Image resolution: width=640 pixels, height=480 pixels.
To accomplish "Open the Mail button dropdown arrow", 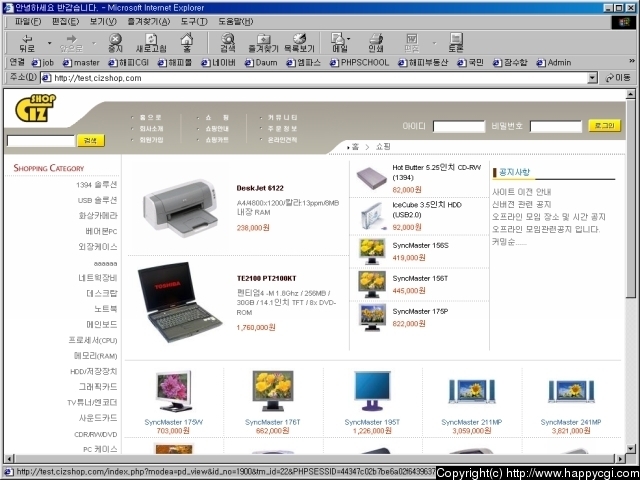I will (x=348, y=39).
